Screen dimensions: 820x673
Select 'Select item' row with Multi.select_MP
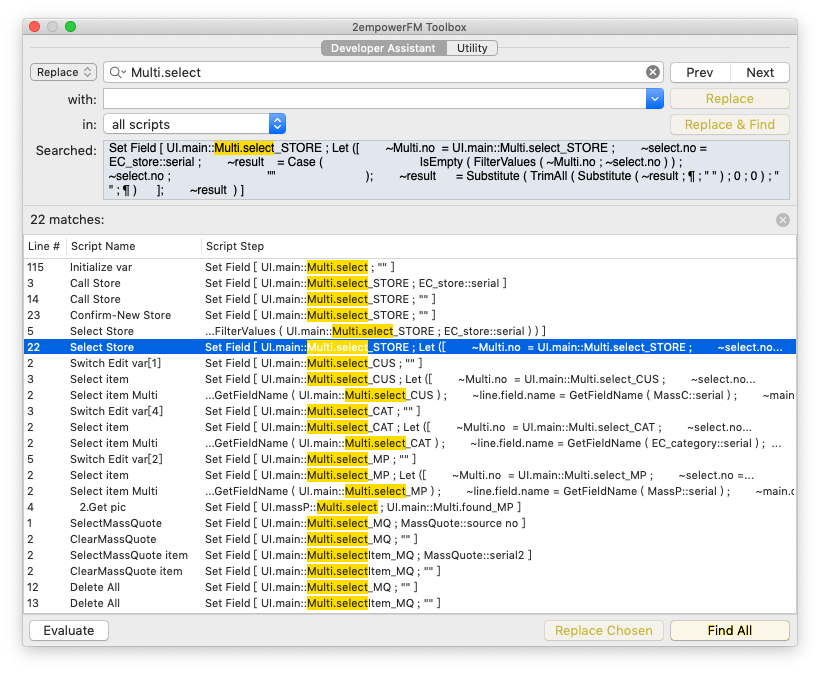(410, 475)
